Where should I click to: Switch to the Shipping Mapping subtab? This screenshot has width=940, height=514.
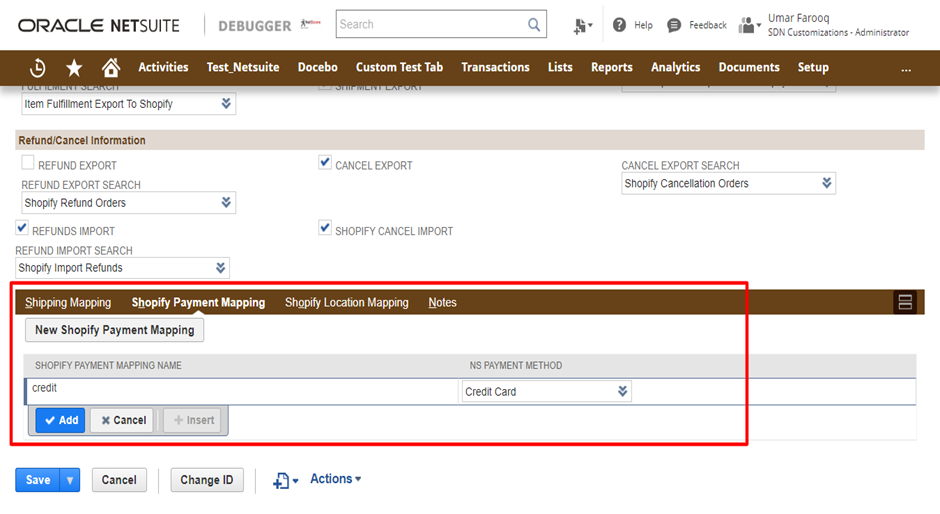coord(68,302)
